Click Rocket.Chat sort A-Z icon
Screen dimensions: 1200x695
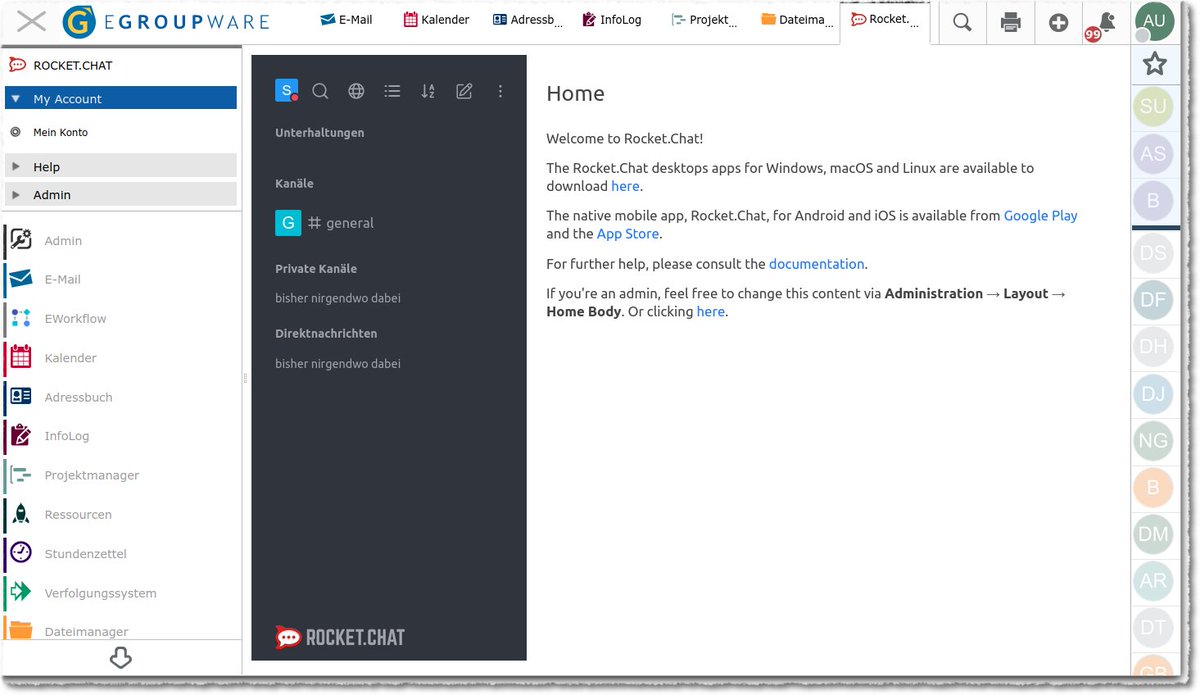click(428, 91)
